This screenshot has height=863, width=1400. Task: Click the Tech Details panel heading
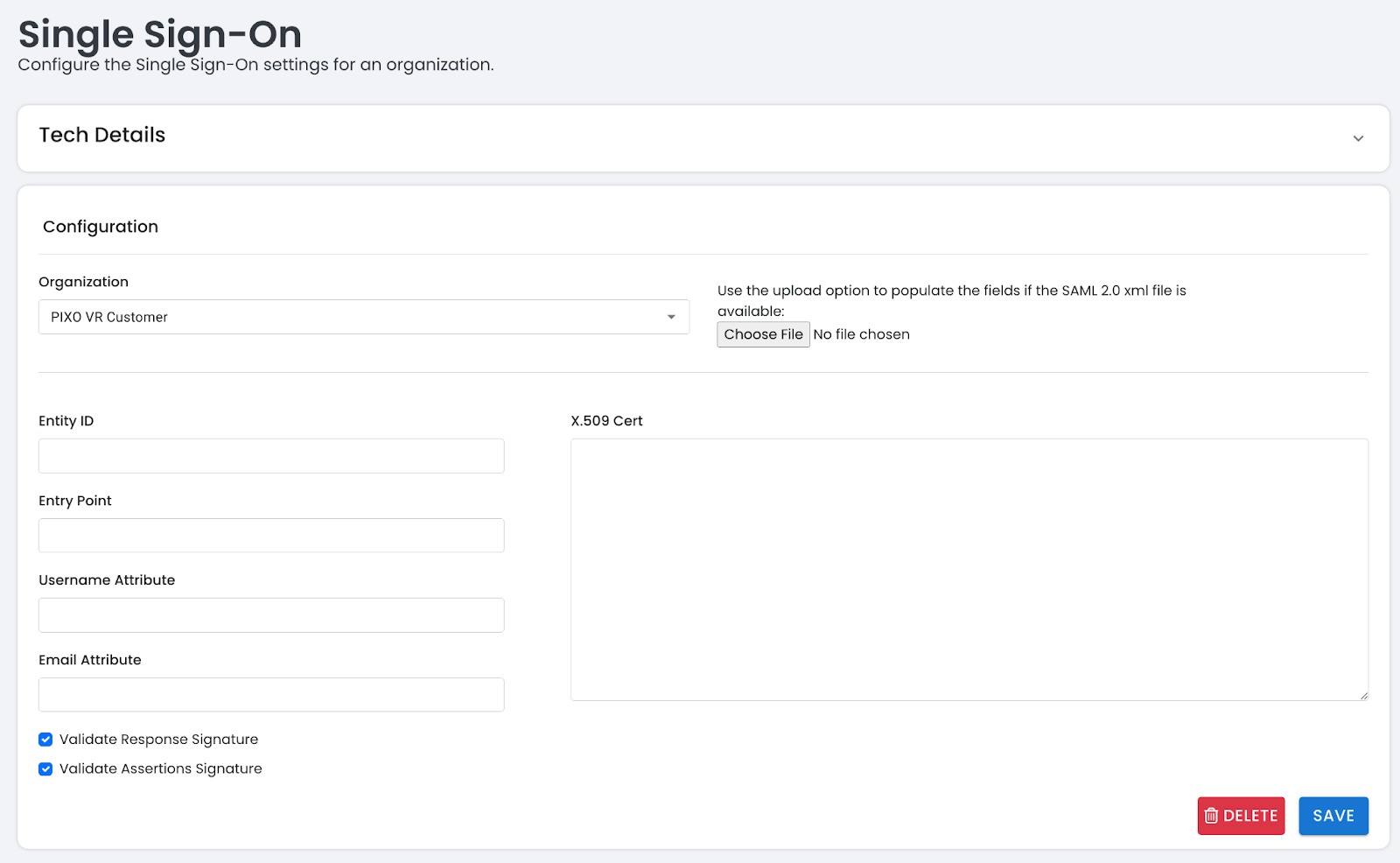(102, 135)
